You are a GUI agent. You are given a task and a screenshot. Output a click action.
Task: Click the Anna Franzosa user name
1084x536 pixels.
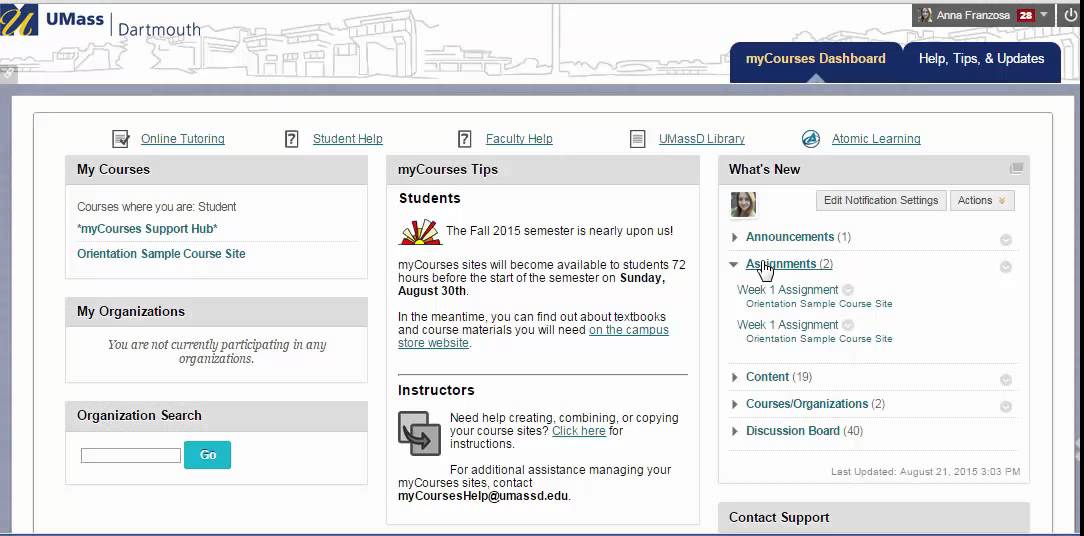pos(973,15)
